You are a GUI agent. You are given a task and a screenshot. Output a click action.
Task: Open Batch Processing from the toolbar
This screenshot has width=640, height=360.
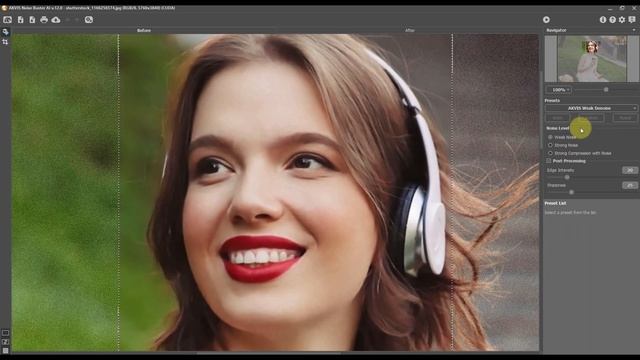click(89, 20)
